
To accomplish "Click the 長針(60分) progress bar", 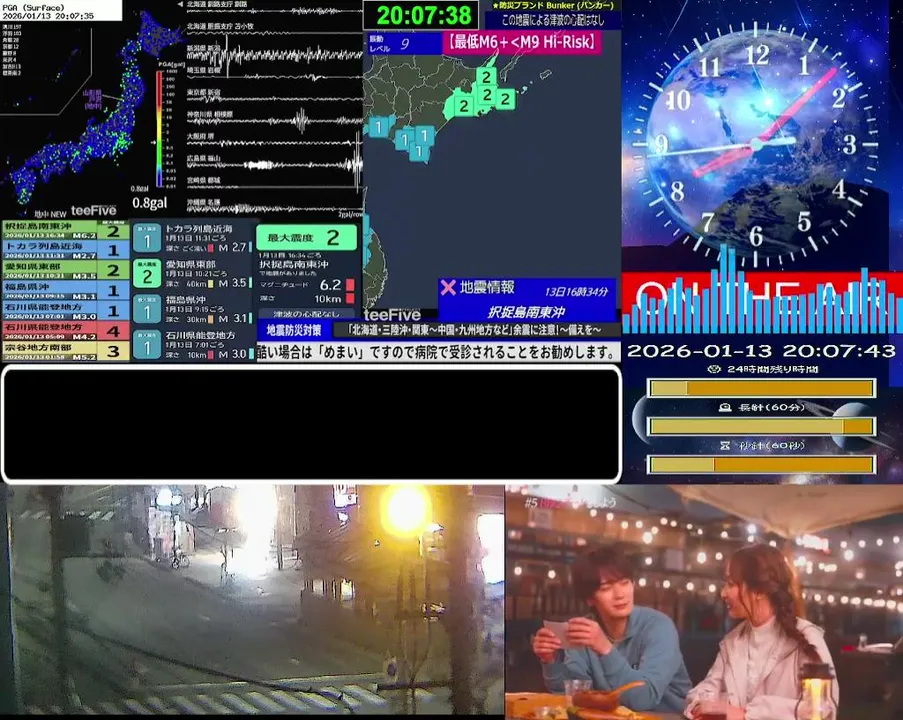I will [761, 426].
